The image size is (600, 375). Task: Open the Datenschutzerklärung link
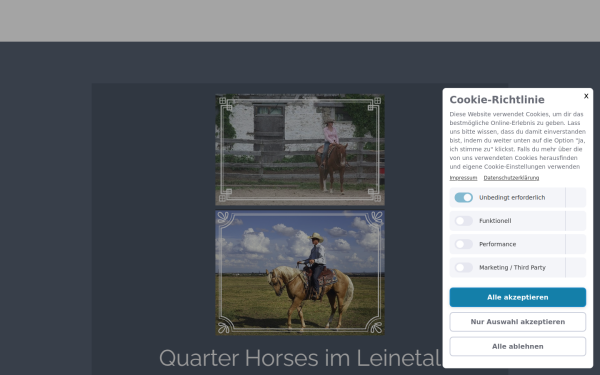511,178
